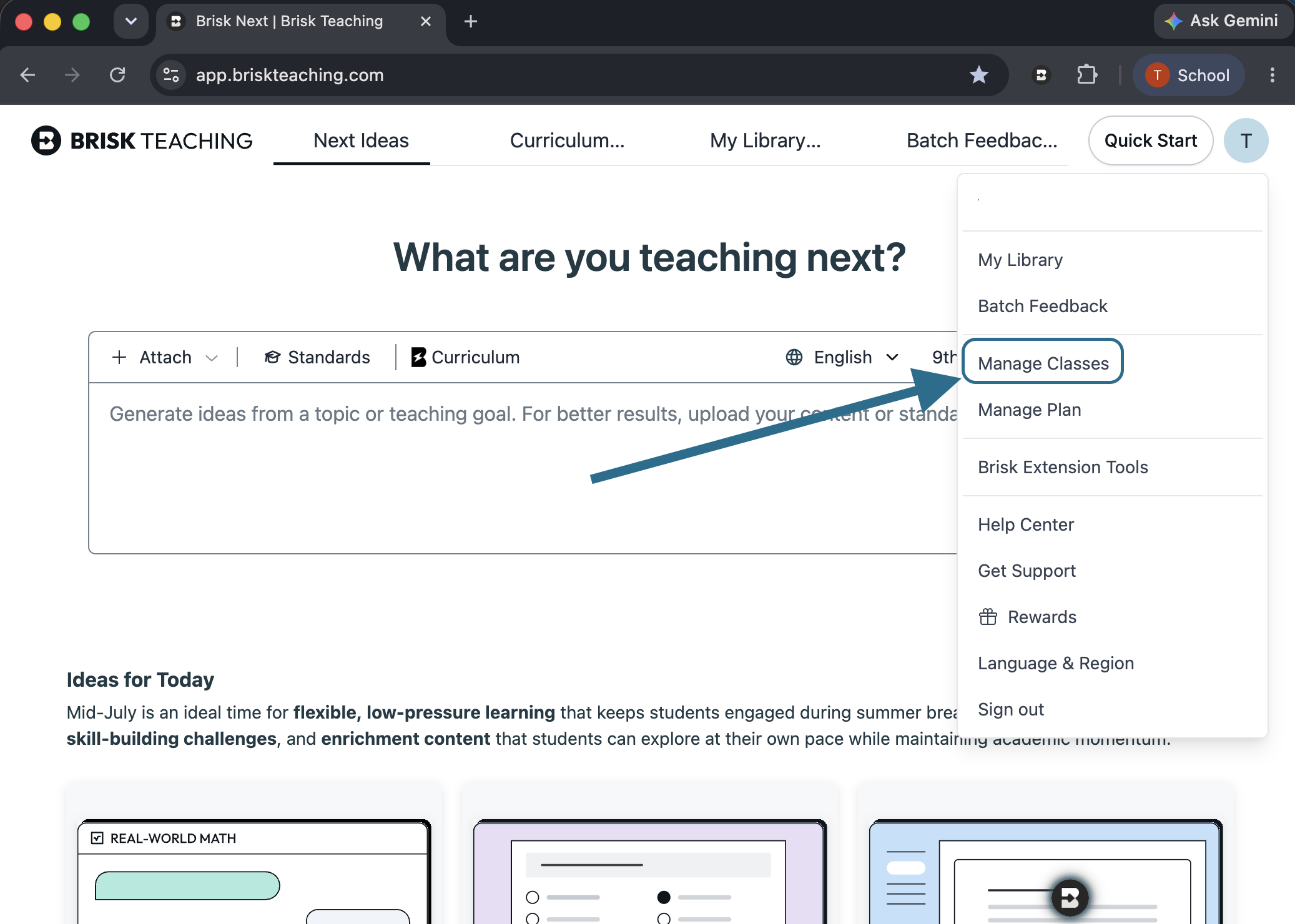Open Chrome's three-dot menu
Viewport: 1295px width, 924px height.
[1272, 75]
